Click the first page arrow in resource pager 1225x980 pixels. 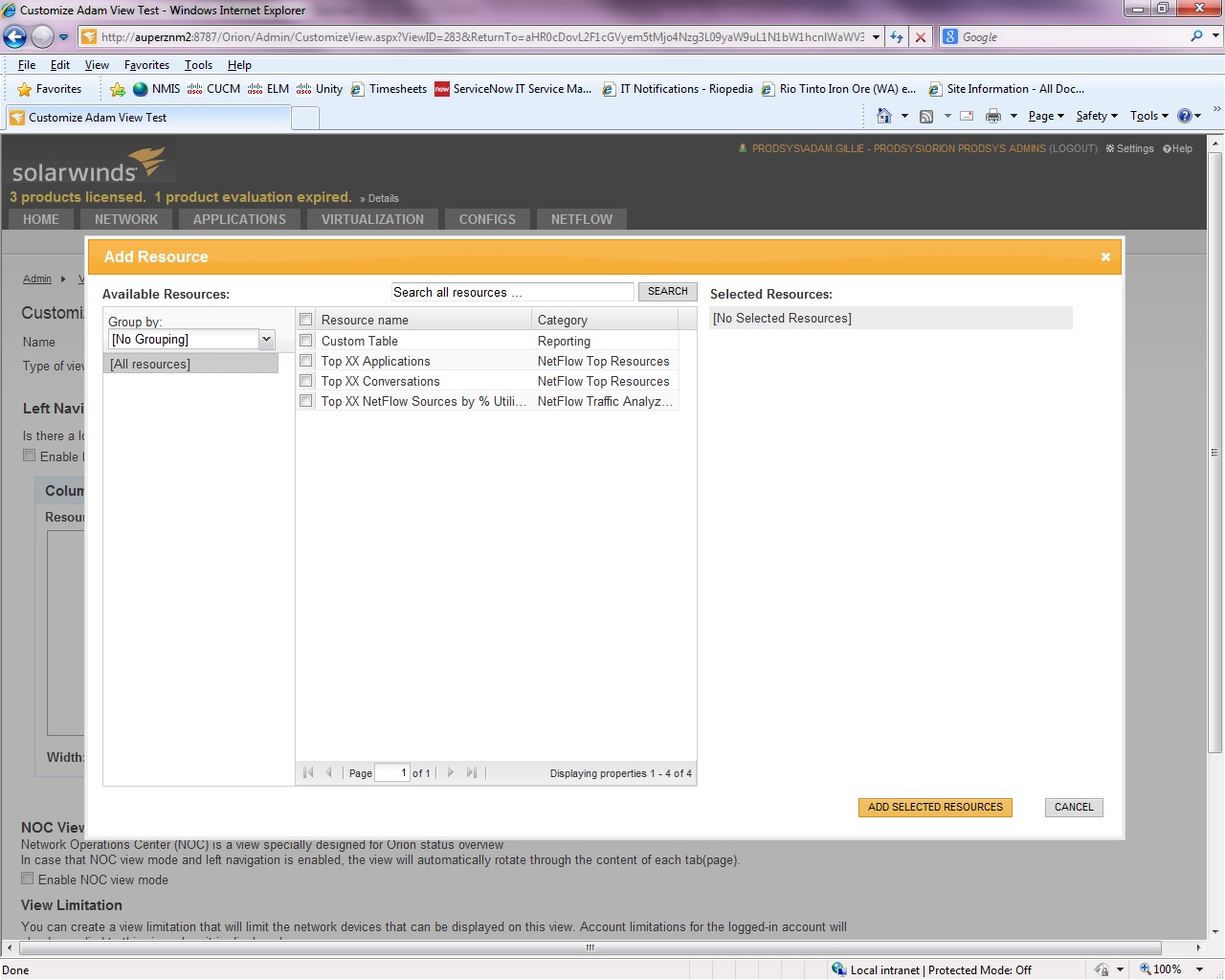click(x=307, y=772)
